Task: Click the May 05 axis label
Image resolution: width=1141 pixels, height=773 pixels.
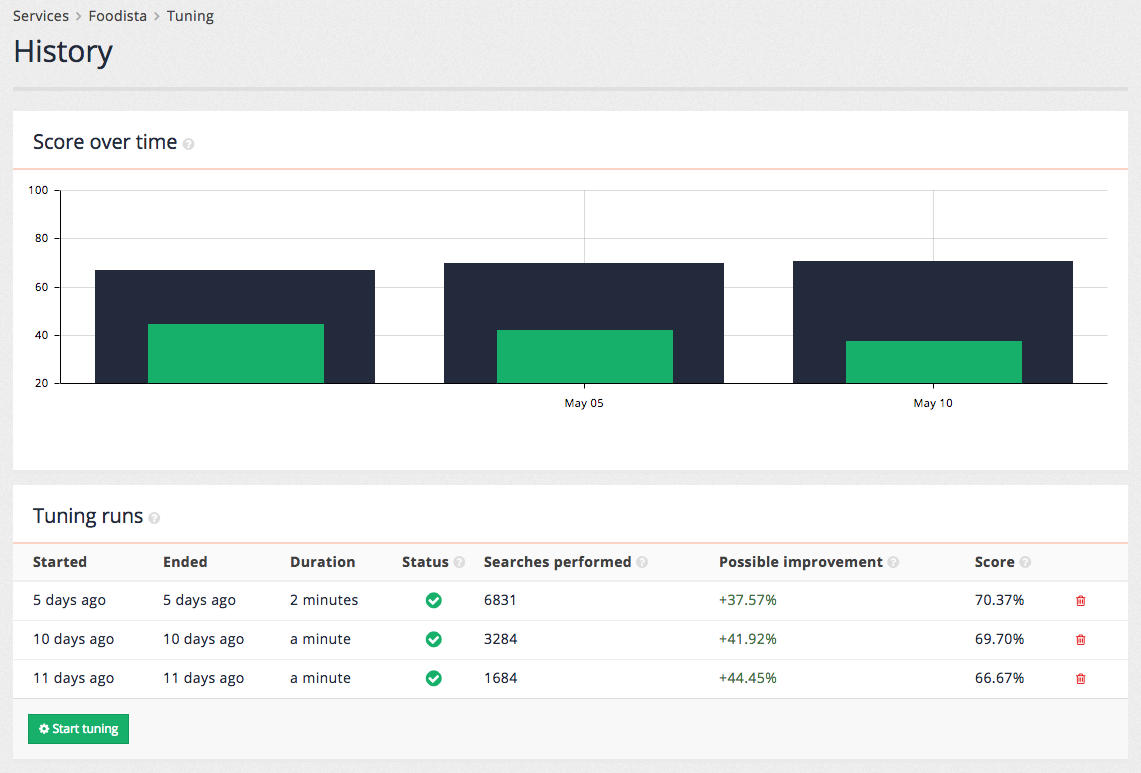Action: (584, 403)
